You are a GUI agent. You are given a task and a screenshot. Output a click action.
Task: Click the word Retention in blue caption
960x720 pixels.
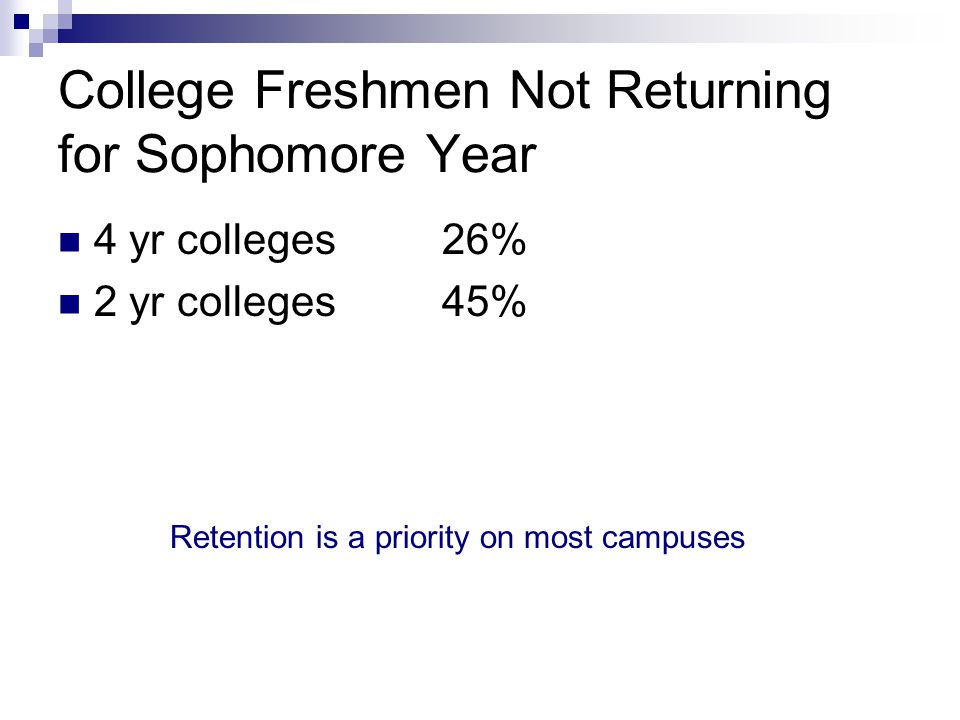click(236, 537)
